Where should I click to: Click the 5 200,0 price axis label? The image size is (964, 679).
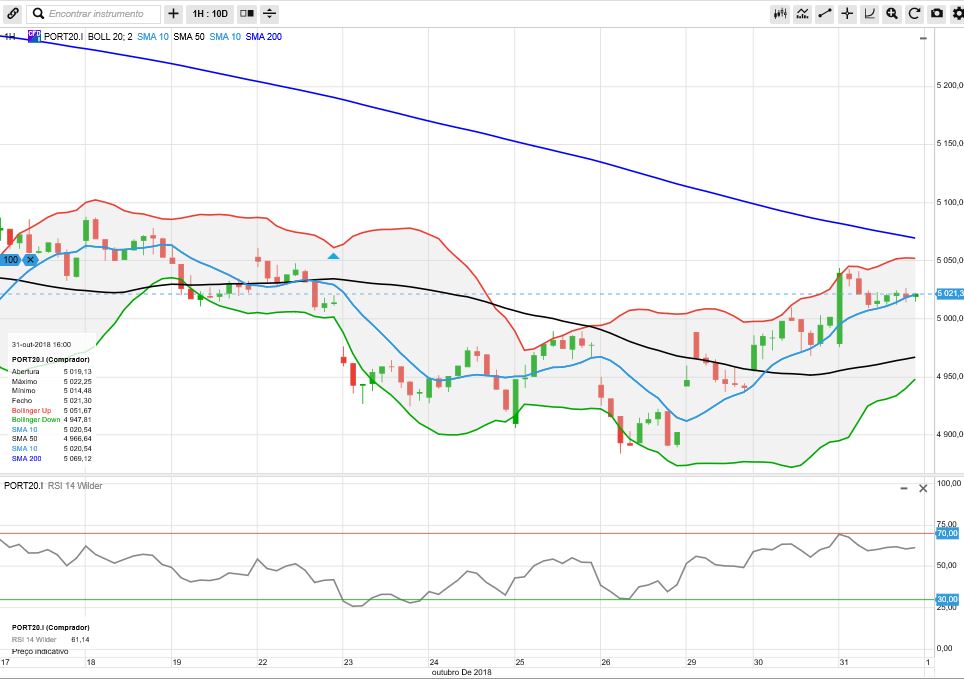coord(950,85)
